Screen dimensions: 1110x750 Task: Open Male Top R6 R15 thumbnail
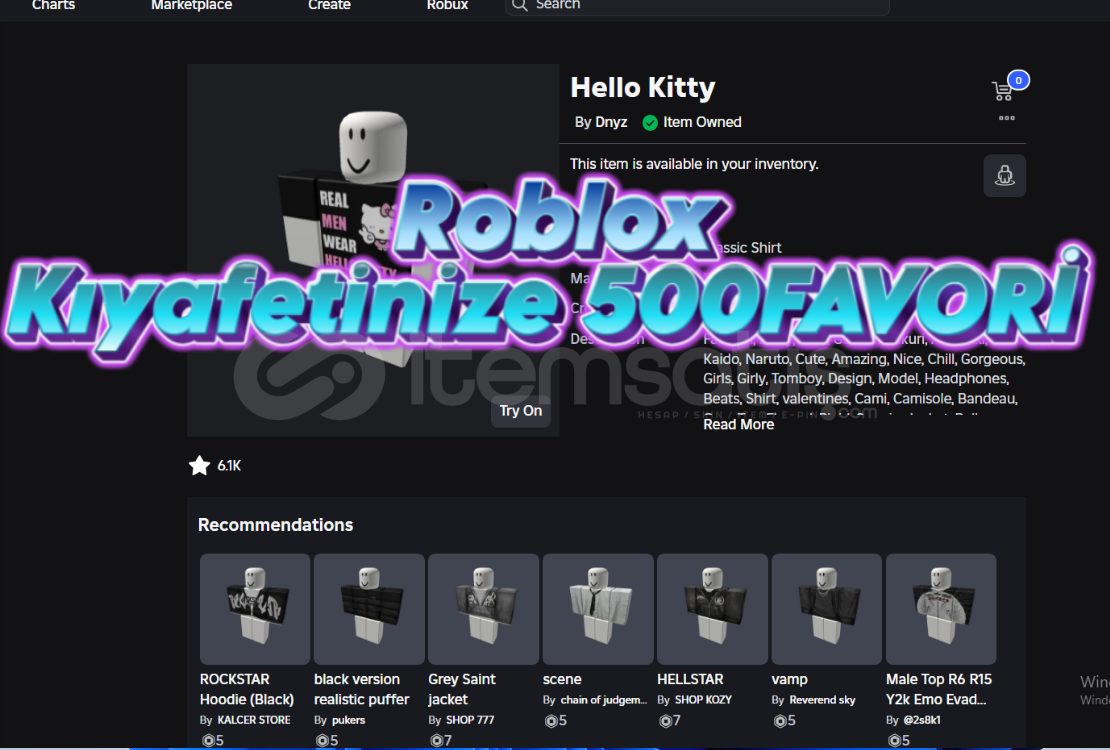click(941, 609)
